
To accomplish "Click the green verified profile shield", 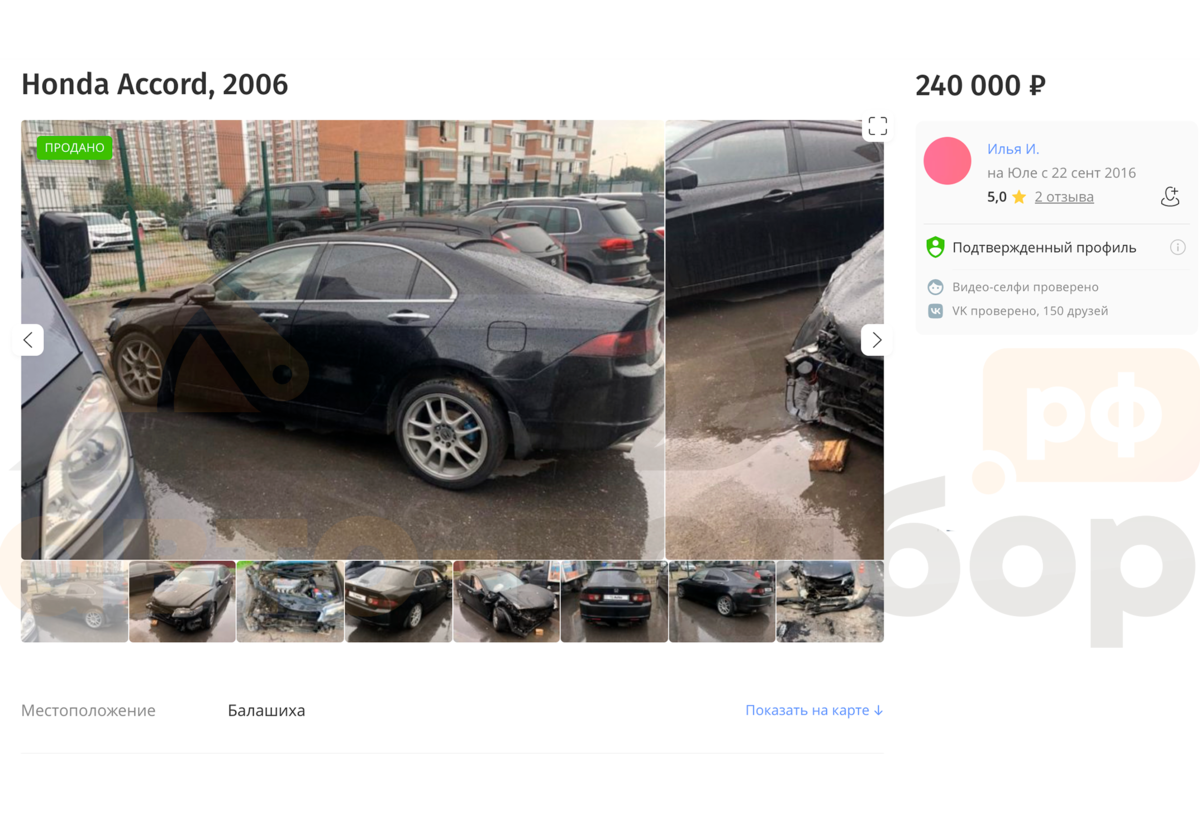I will point(935,247).
